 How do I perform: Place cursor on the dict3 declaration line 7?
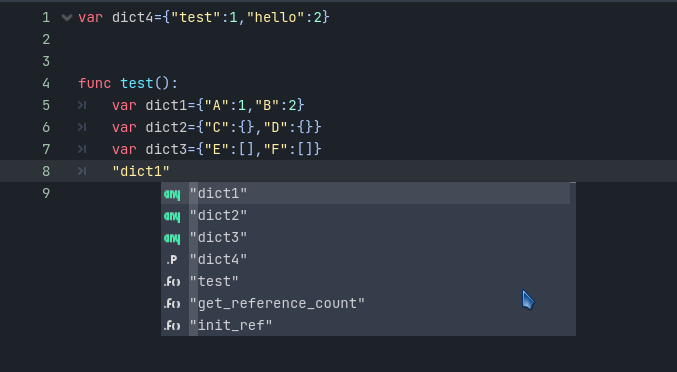[x=216, y=149]
